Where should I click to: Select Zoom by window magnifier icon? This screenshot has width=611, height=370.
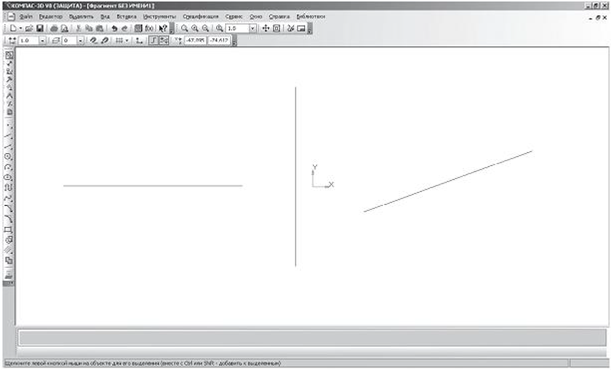(184, 28)
